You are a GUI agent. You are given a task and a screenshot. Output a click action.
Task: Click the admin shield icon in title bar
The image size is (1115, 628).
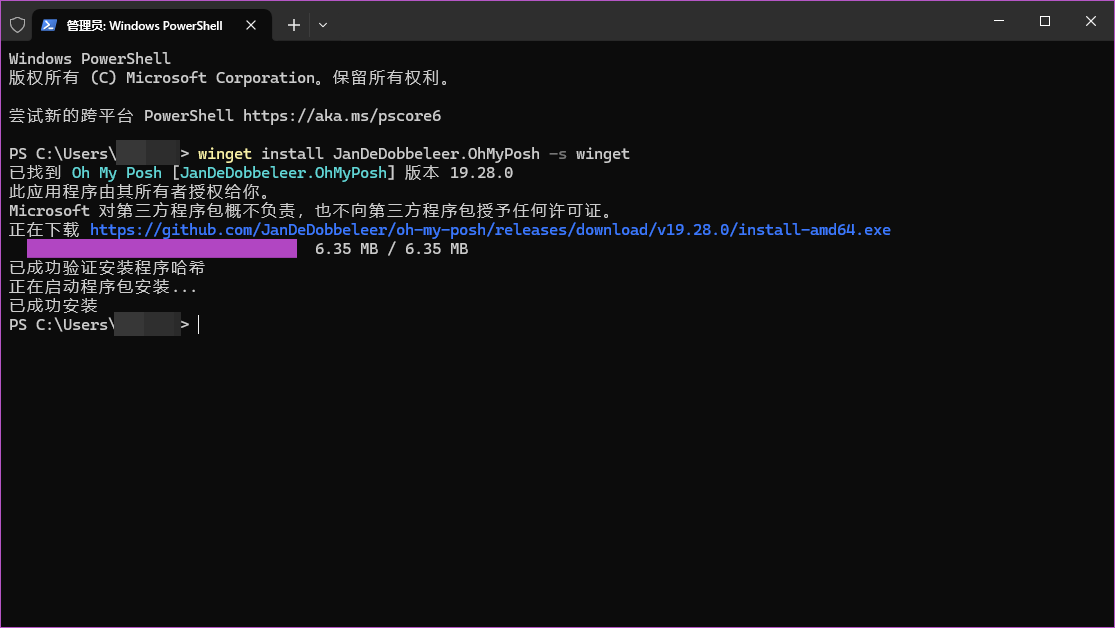[18, 26]
